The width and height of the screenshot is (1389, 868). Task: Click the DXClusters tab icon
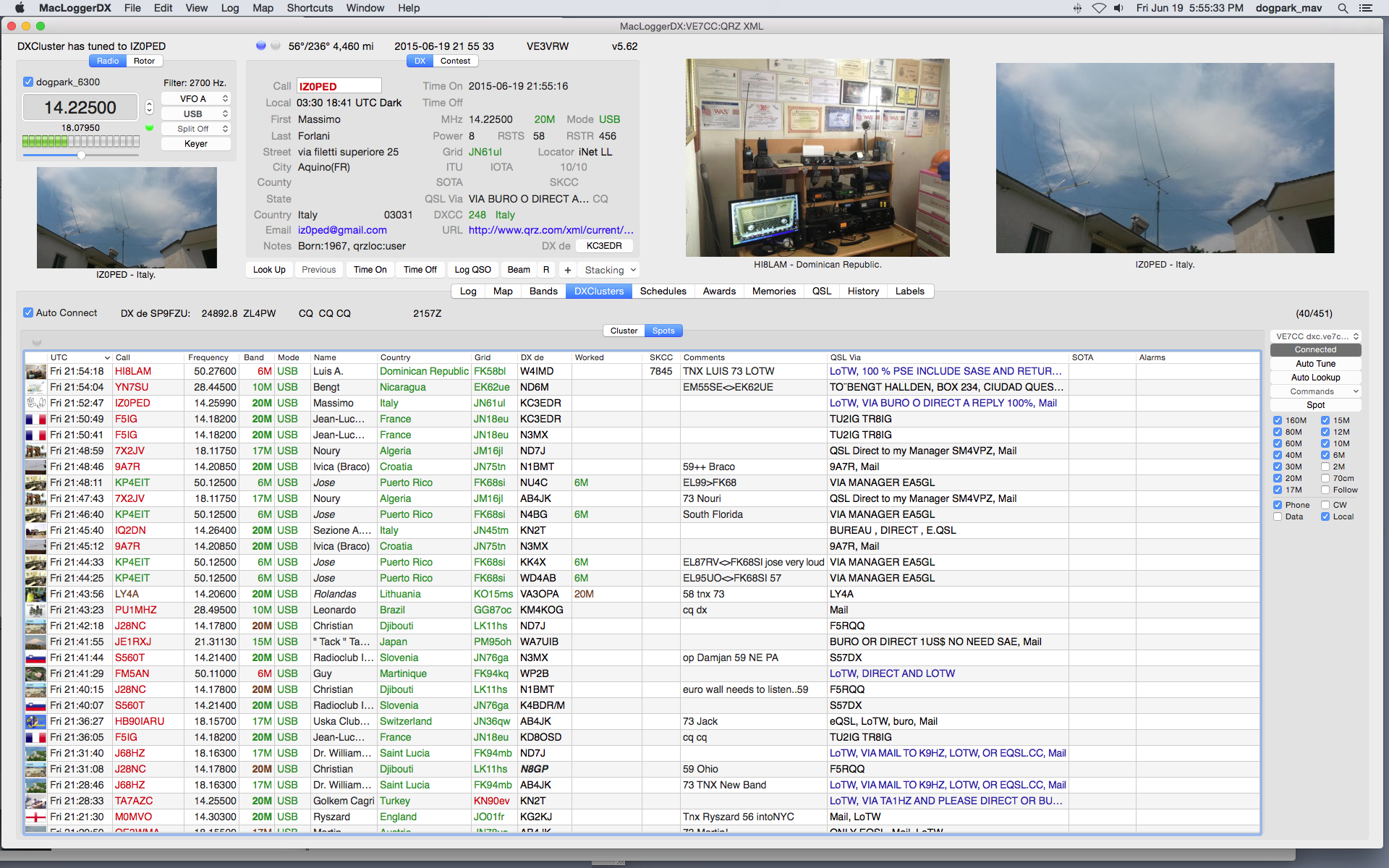(x=598, y=290)
